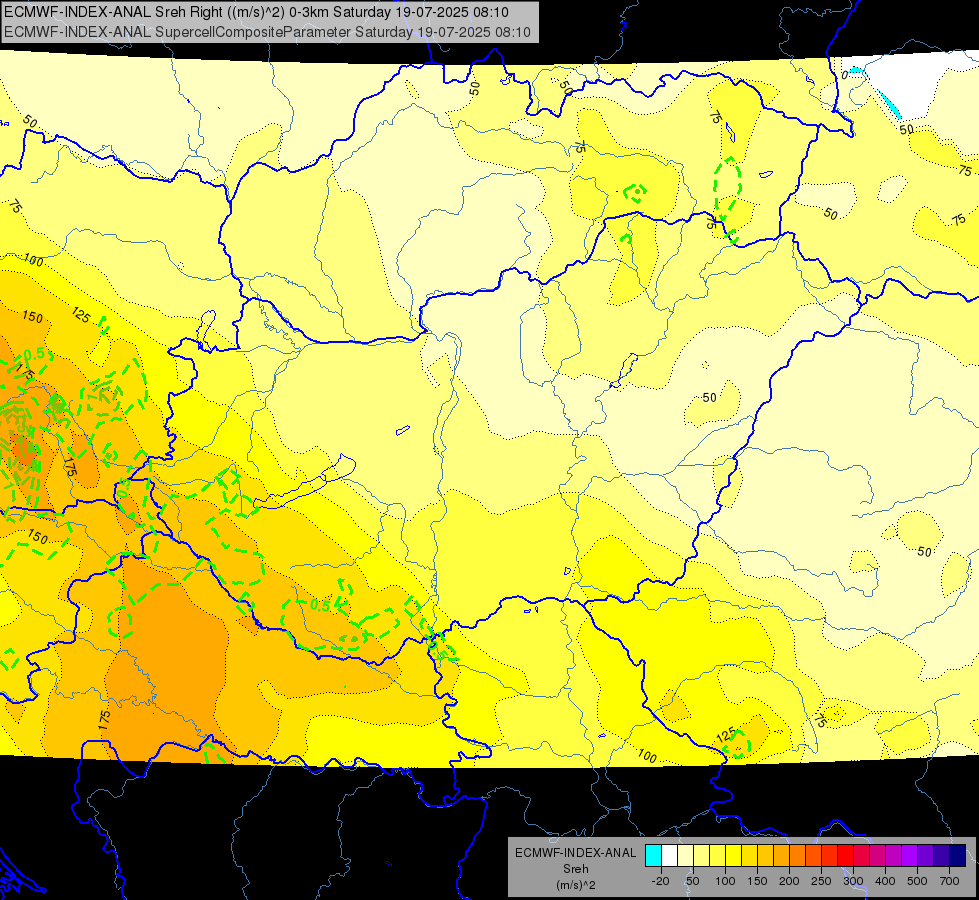This screenshot has width=979, height=900.
Task: Click the 0 contour label beside the cyan patch
Action: 844,76
